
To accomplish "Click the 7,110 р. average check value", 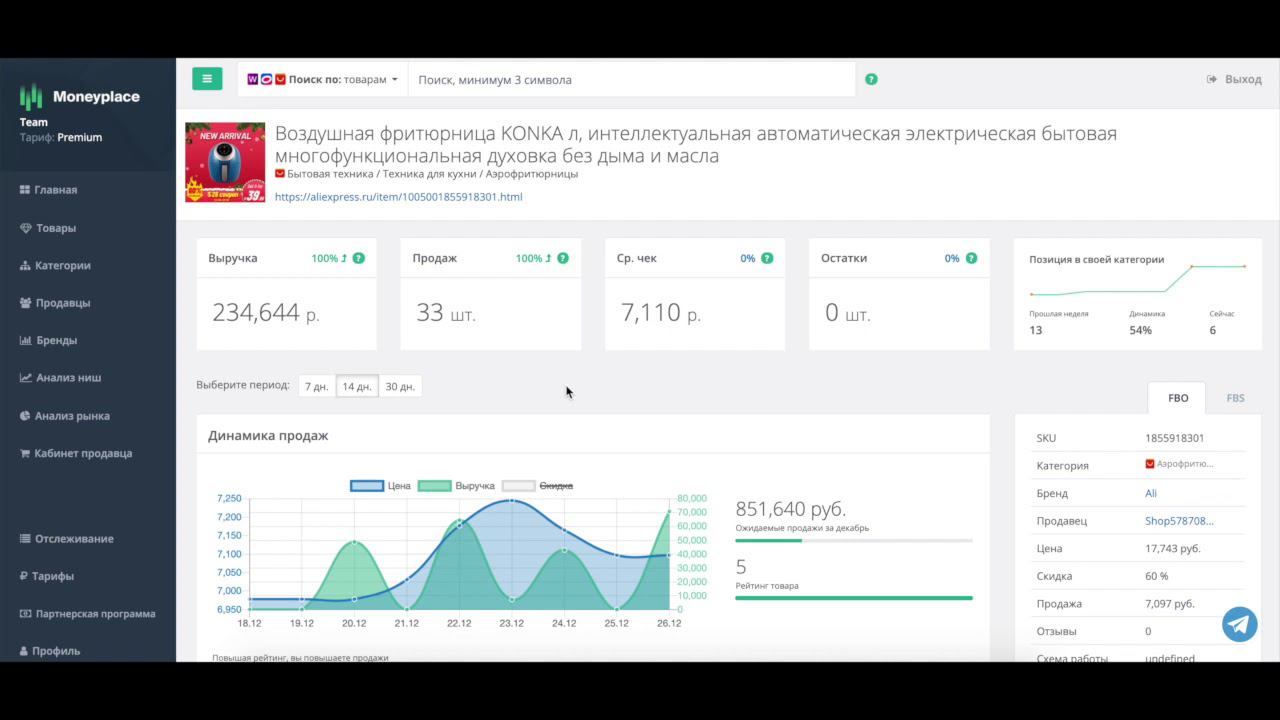I will click(661, 313).
